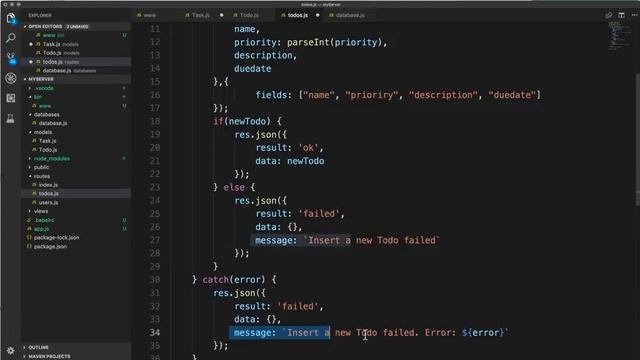Viewport: 640px width, 360px height.
Task: Open app.js in the explorer tree
Action: point(41,229)
